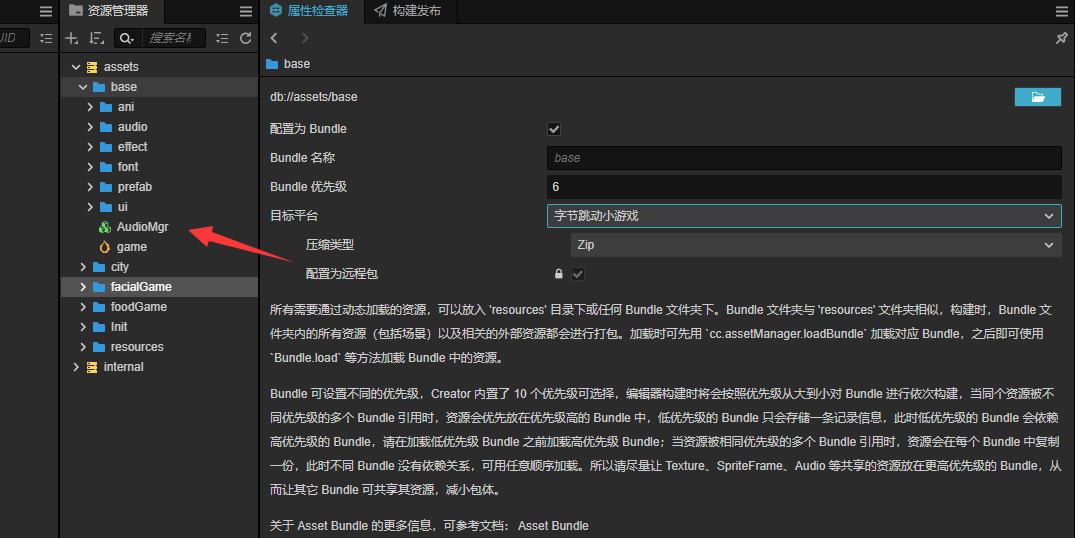Switch to the 构建发布 tab
Image resolution: width=1076 pixels, height=538 pixels.
tap(408, 11)
